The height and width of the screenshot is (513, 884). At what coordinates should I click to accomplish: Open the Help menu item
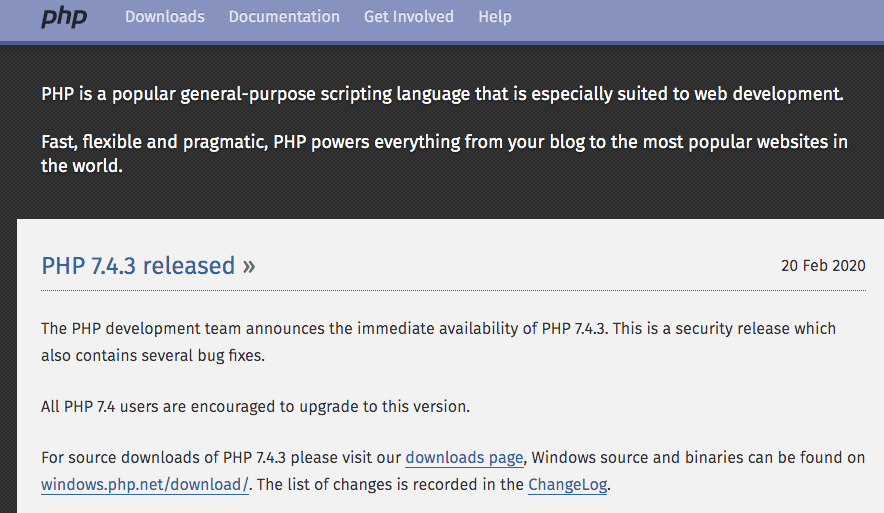(x=494, y=17)
